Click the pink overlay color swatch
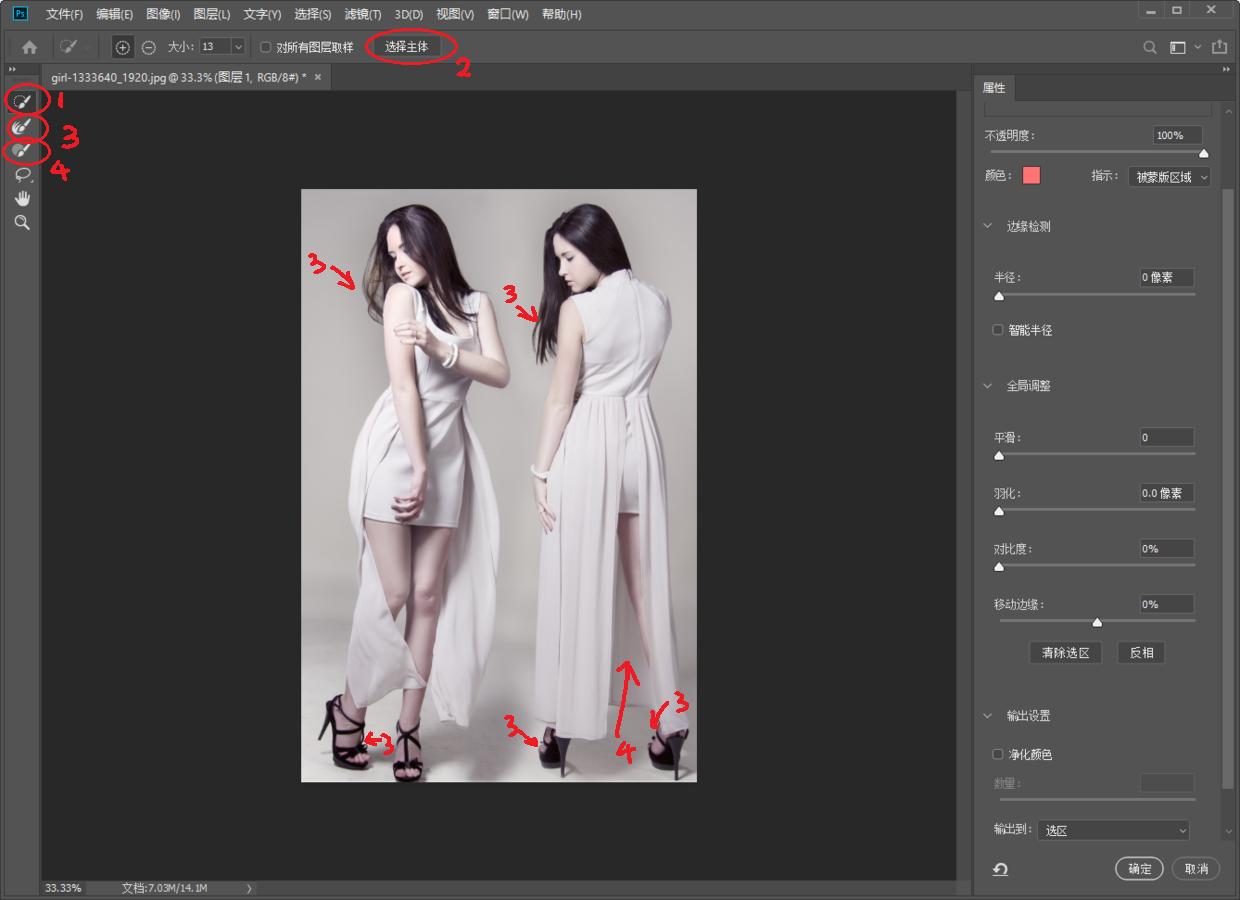The width and height of the screenshot is (1240, 900). click(x=1031, y=176)
